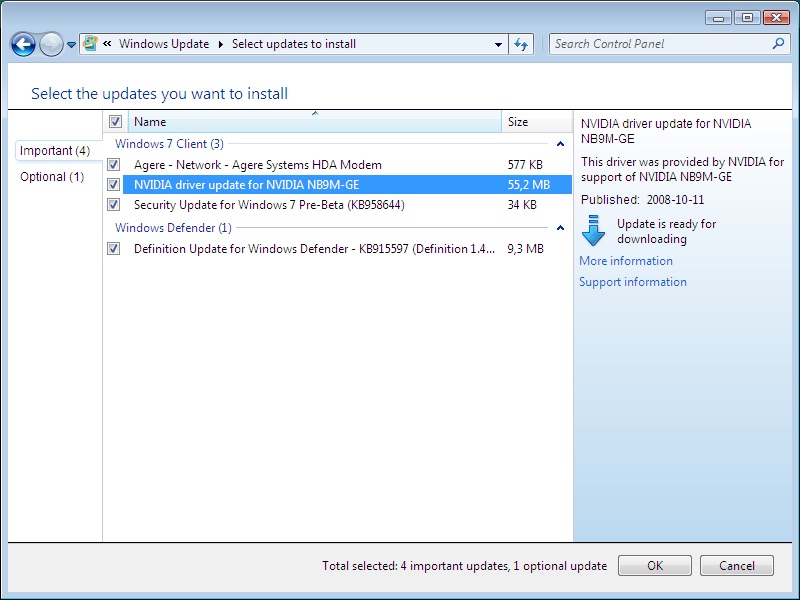This screenshot has height=600, width=800.
Task: Maximize the Windows Update window
Action: tap(747, 18)
